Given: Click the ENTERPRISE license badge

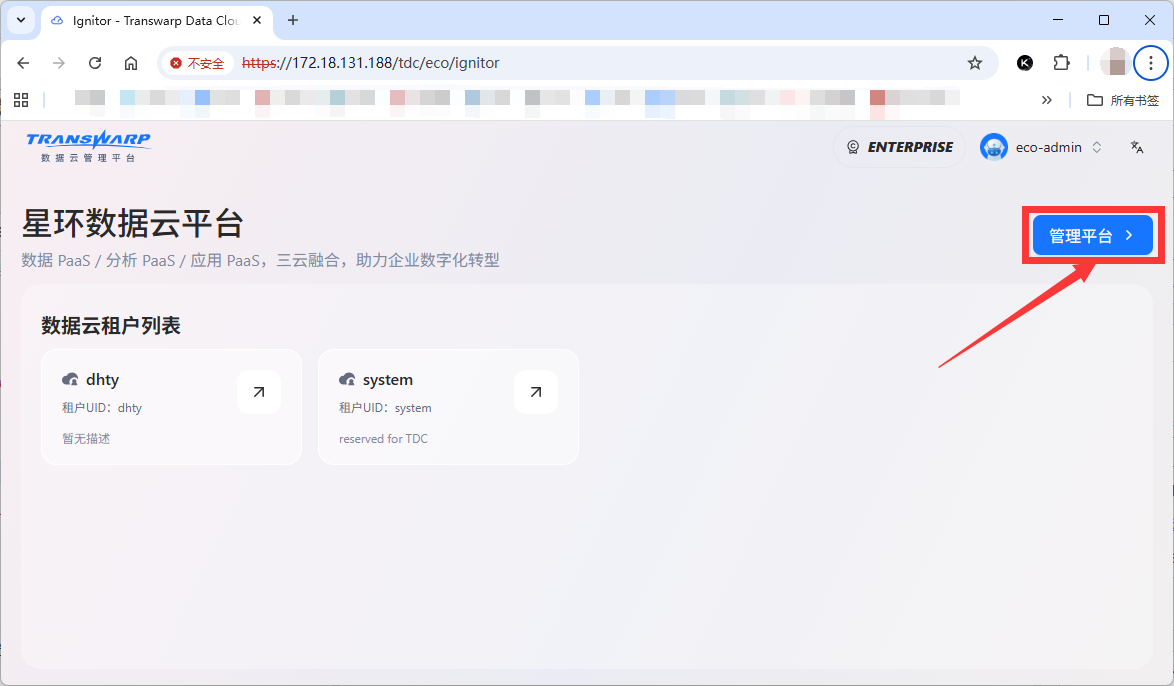Looking at the screenshot, I should 898,146.
